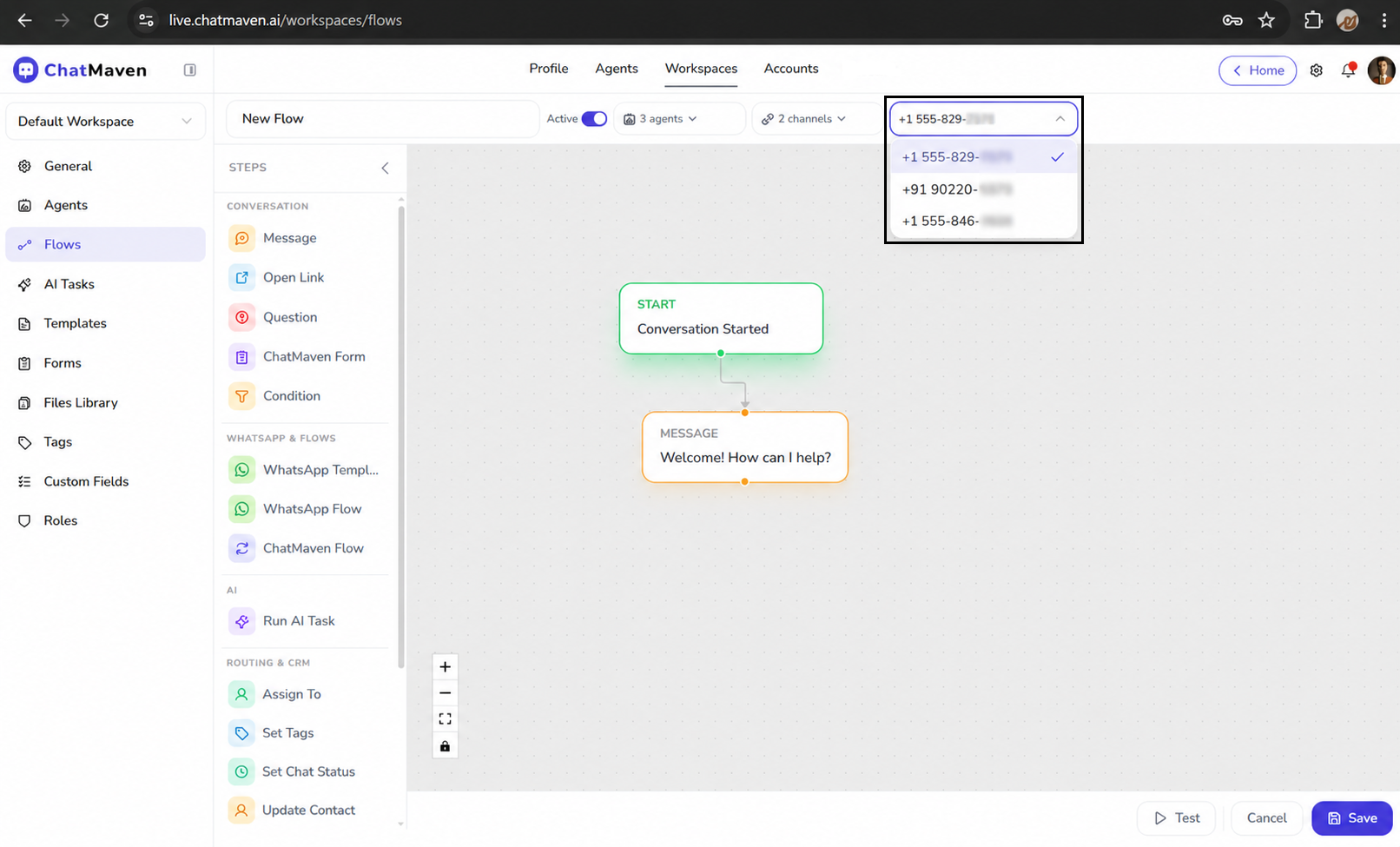The width and height of the screenshot is (1400, 847).
Task: Select the Set Tags step icon
Action: pyautogui.click(x=241, y=733)
